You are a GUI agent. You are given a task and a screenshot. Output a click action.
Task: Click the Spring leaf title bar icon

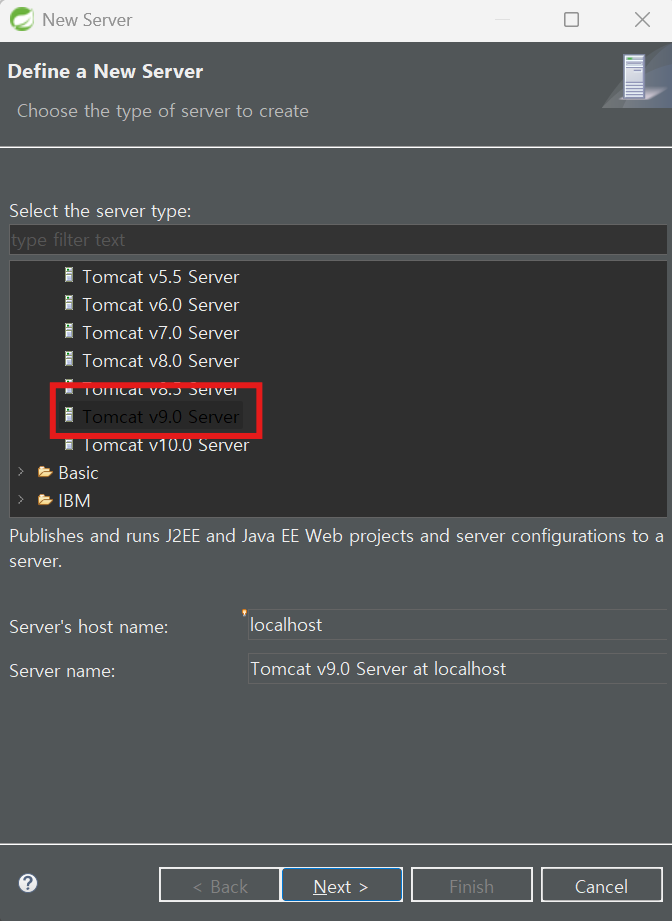click(22, 19)
